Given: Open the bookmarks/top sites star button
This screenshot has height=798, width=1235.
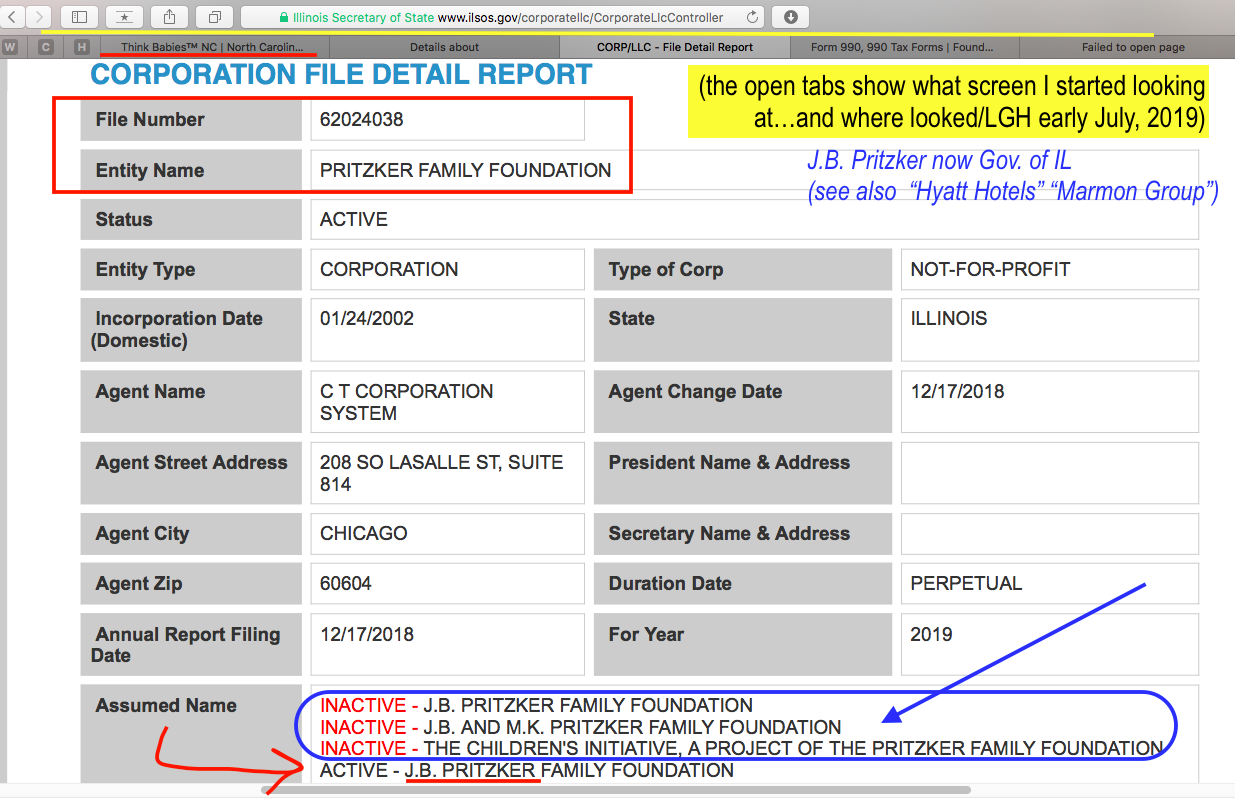Looking at the screenshot, I should [124, 17].
